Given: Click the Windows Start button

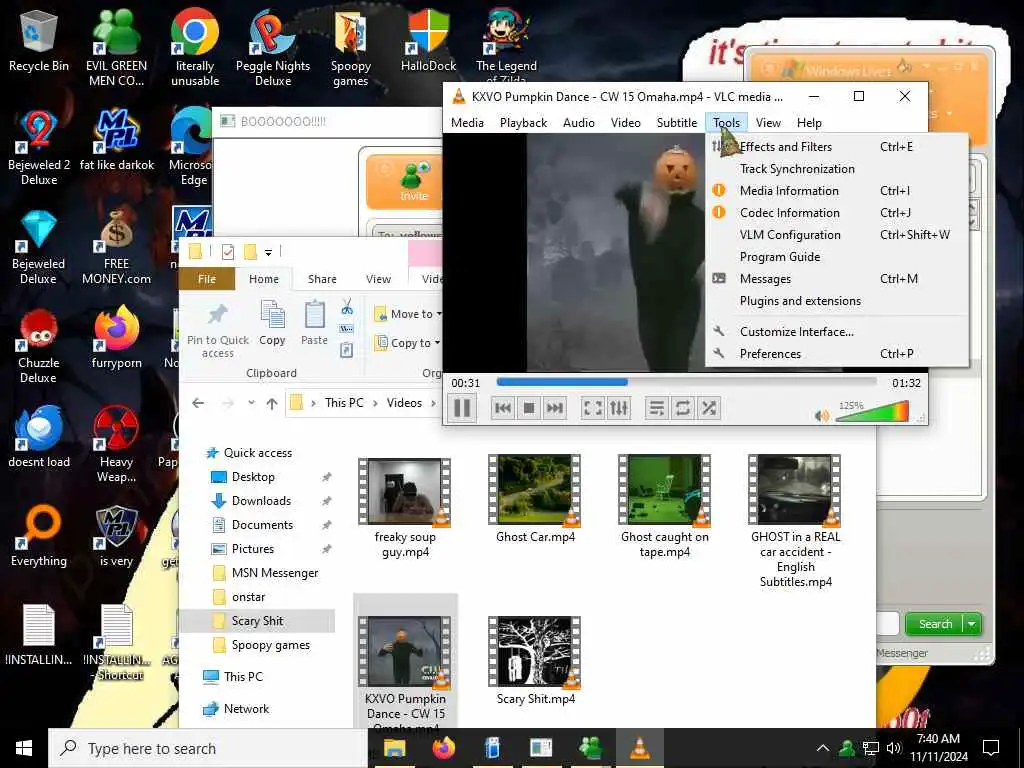Looking at the screenshot, I should 24,748.
